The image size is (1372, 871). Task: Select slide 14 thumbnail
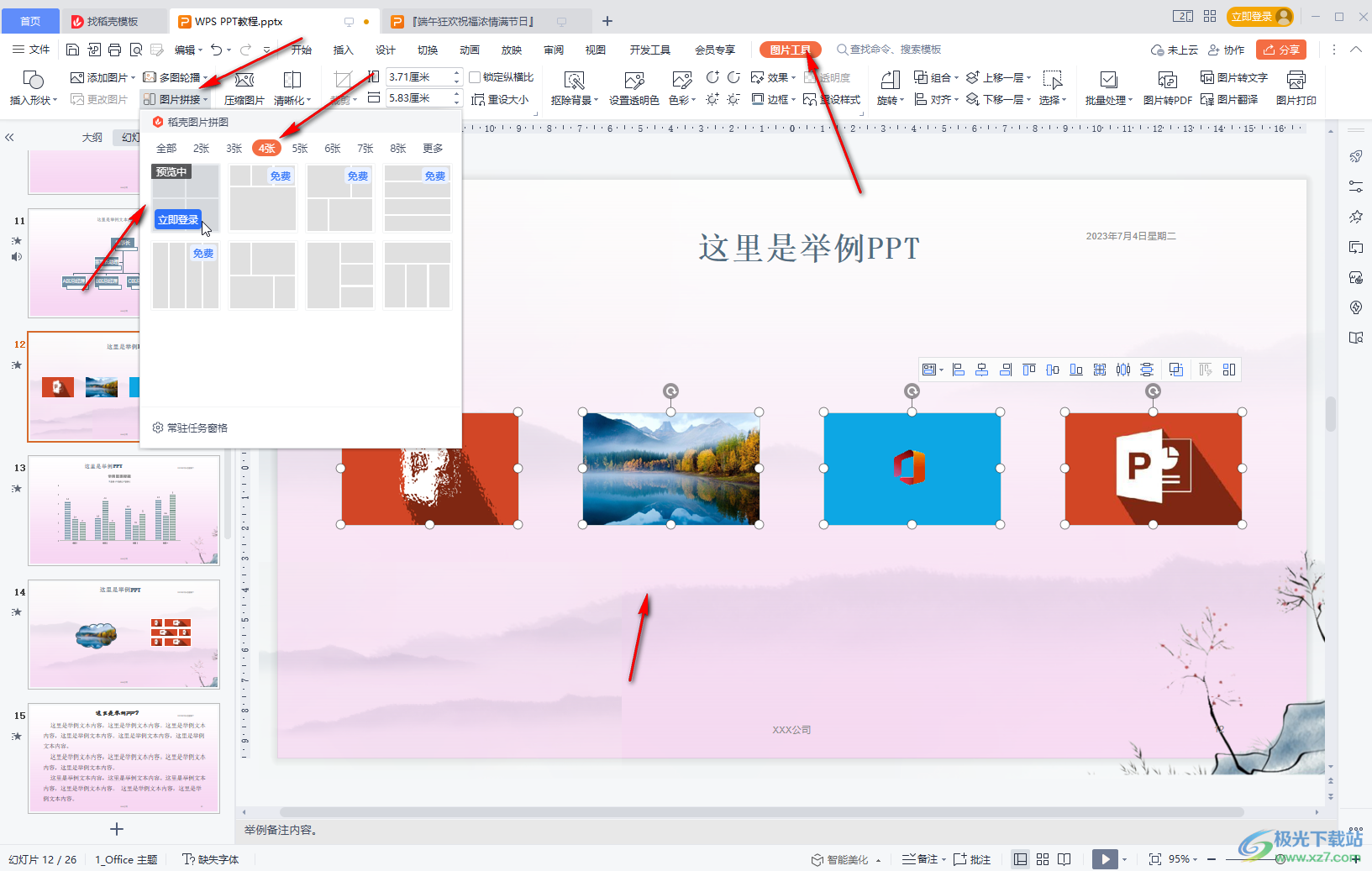point(124,634)
